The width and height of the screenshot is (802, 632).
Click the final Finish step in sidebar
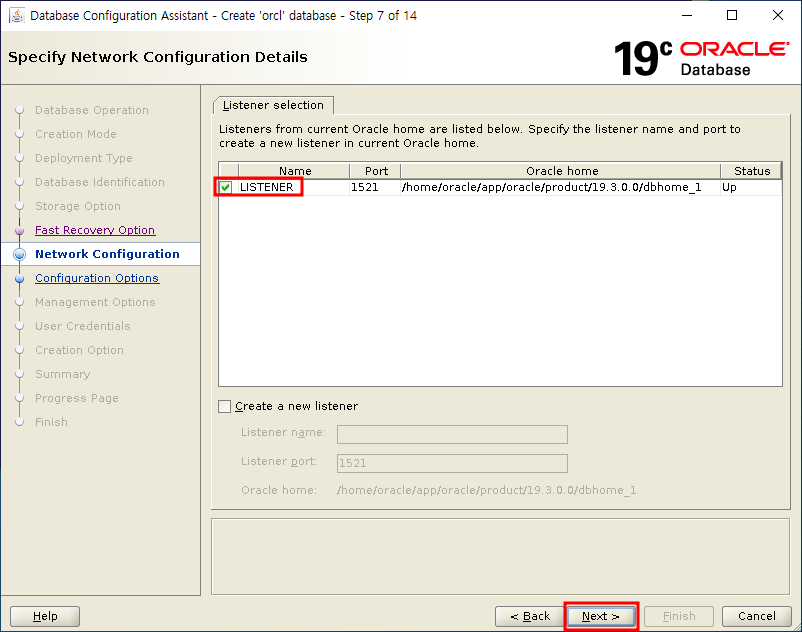click(51, 422)
